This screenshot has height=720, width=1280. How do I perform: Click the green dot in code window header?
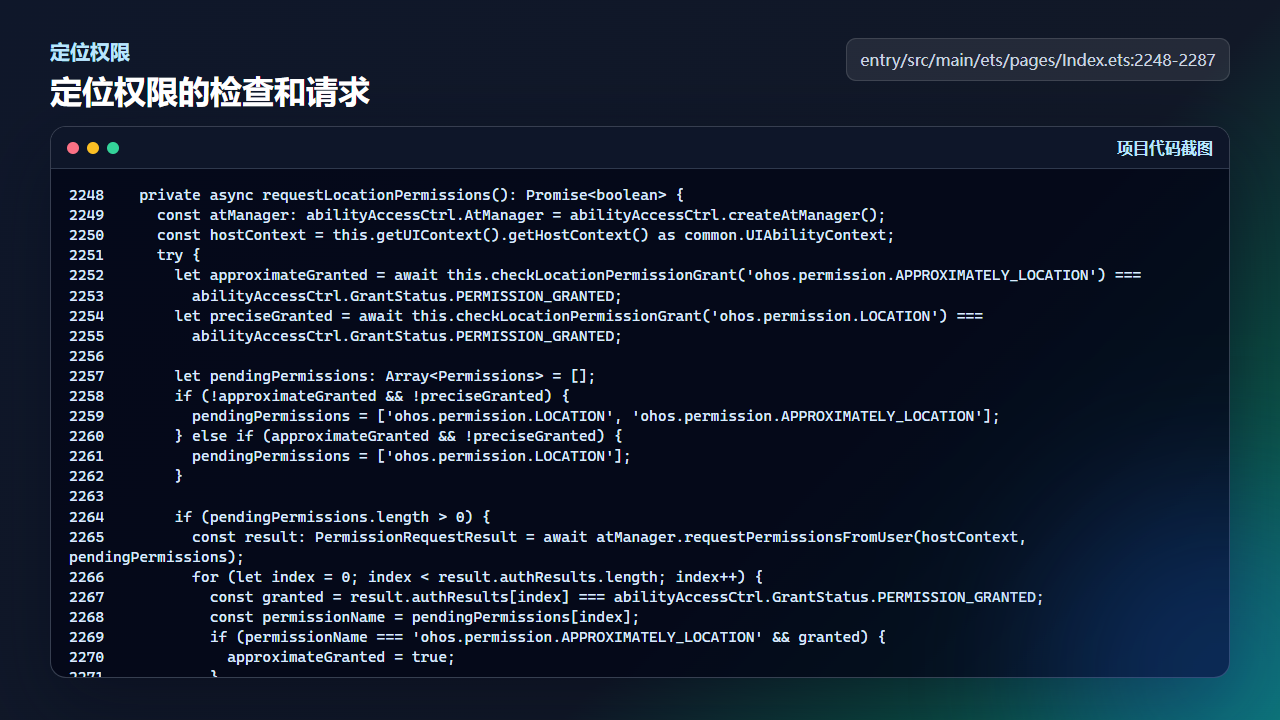[113, 148]
